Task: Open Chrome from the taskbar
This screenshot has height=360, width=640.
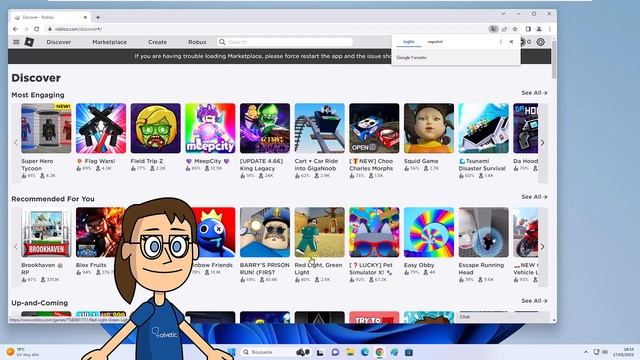Action: (x=380, y=352)
